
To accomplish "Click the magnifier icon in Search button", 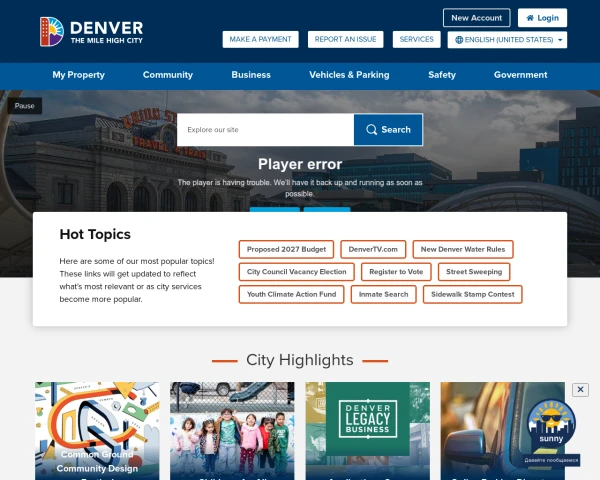I will pyautogui.click(x=371, y=130).
